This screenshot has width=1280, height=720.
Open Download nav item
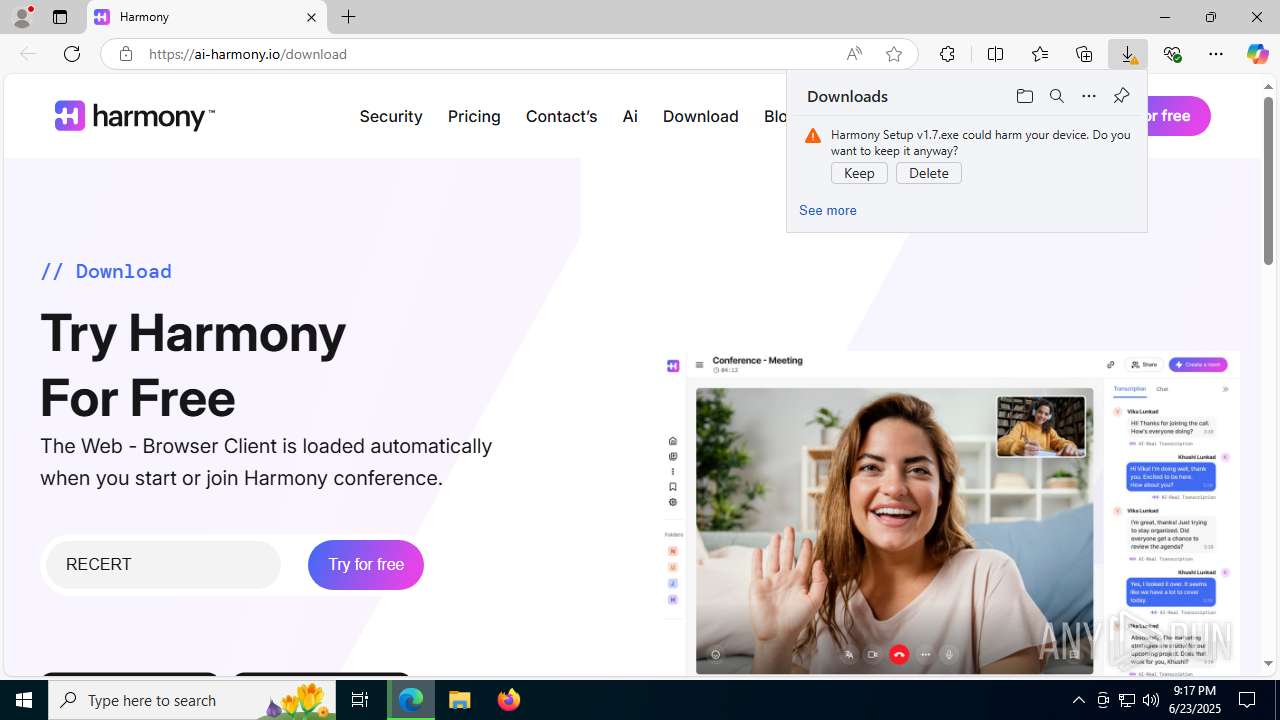pyautogui.click(x=700, y=116)
